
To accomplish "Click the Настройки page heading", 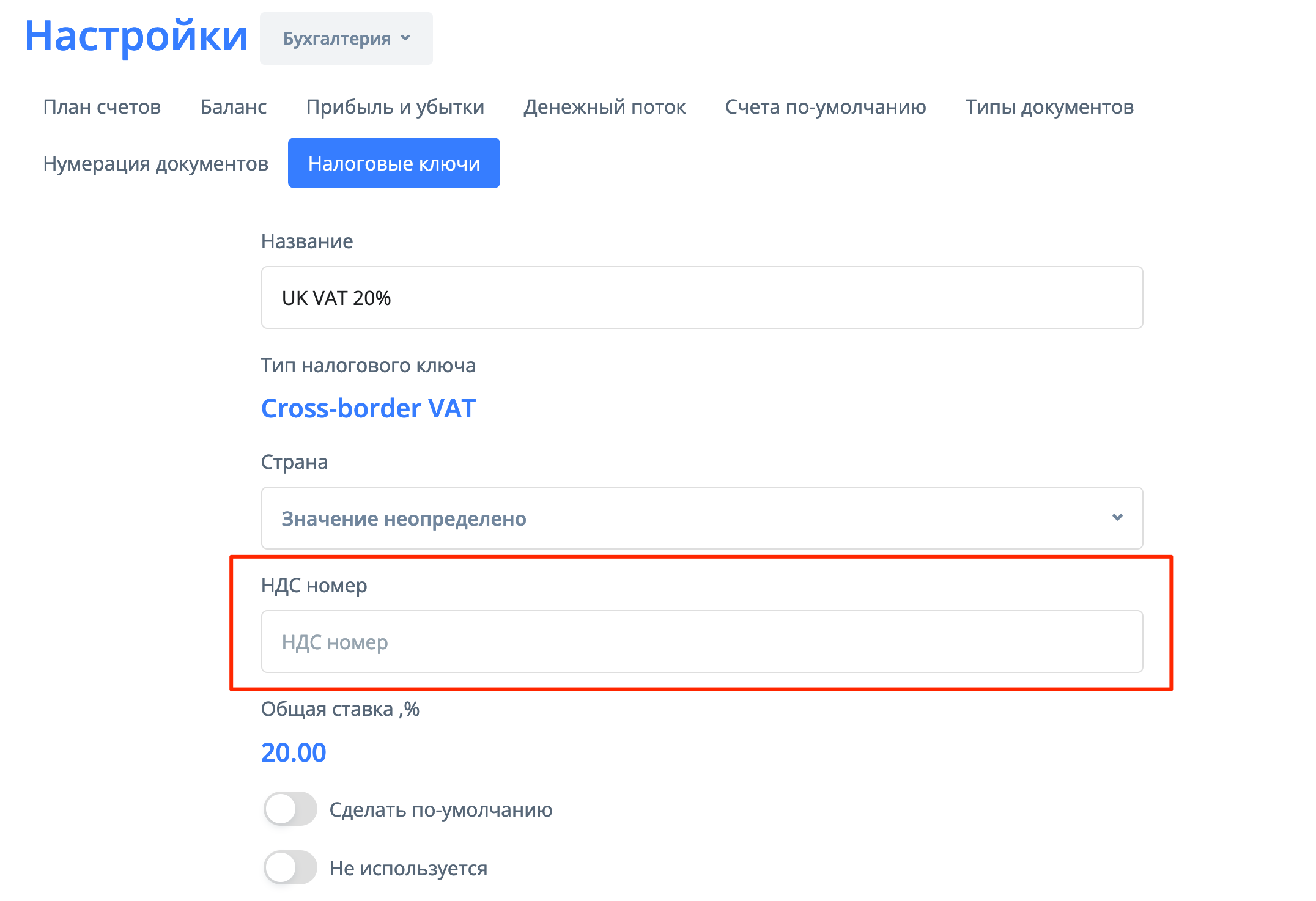I will coord(136,36).
